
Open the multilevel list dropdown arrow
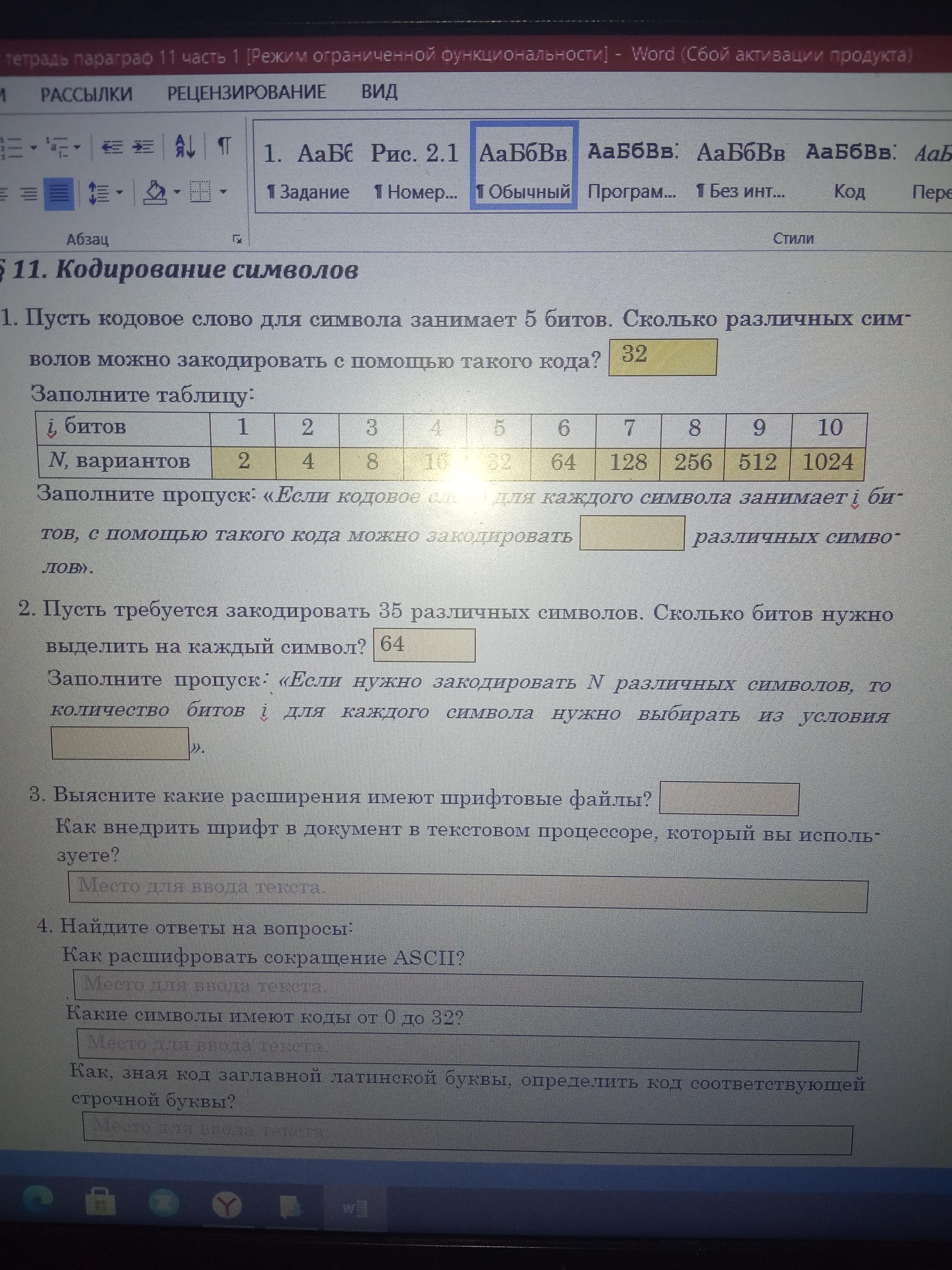tap(77, 147)
